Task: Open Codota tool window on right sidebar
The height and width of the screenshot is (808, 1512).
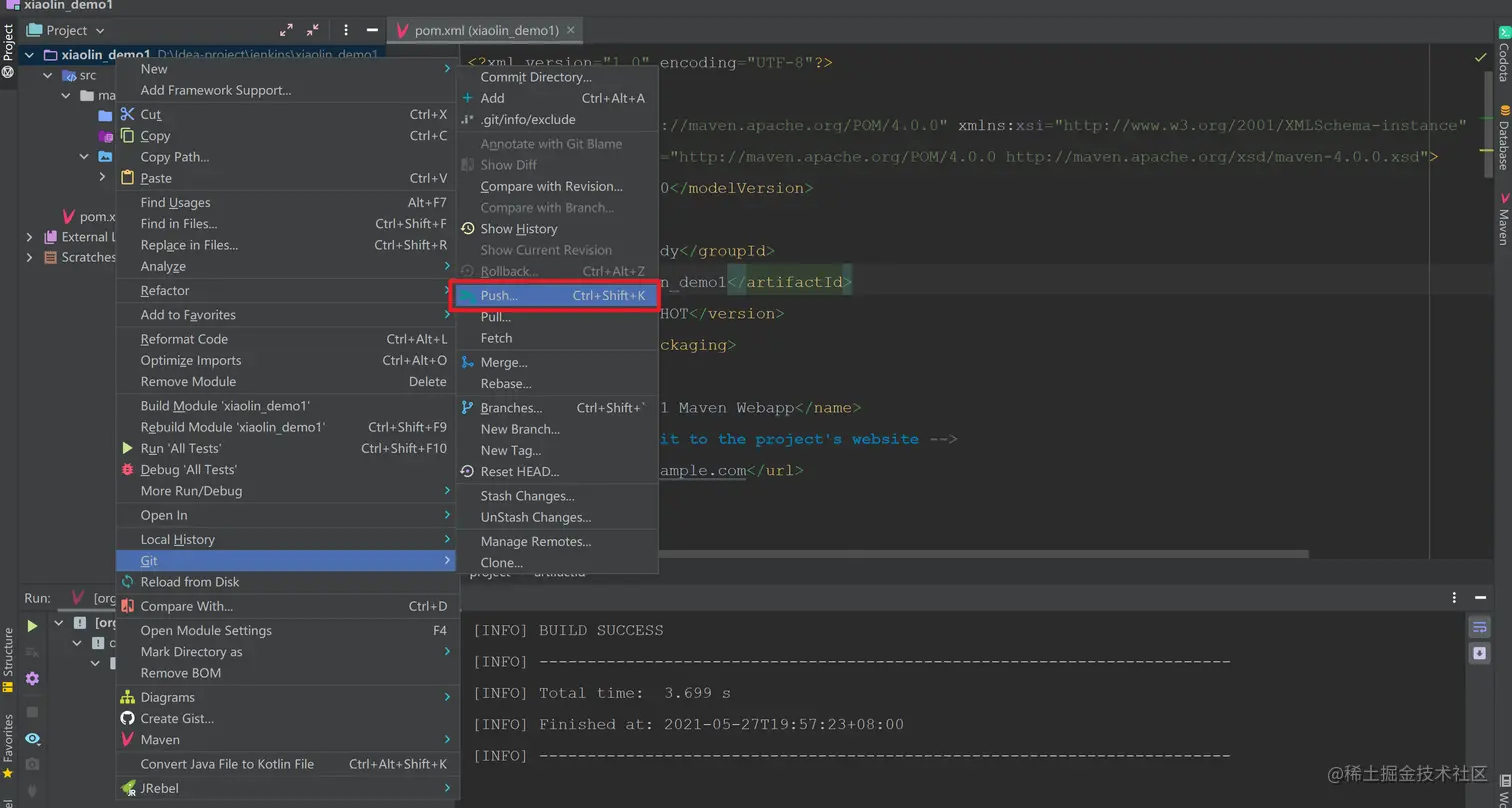Action: pyautogui.click(x=1503, y=55)
